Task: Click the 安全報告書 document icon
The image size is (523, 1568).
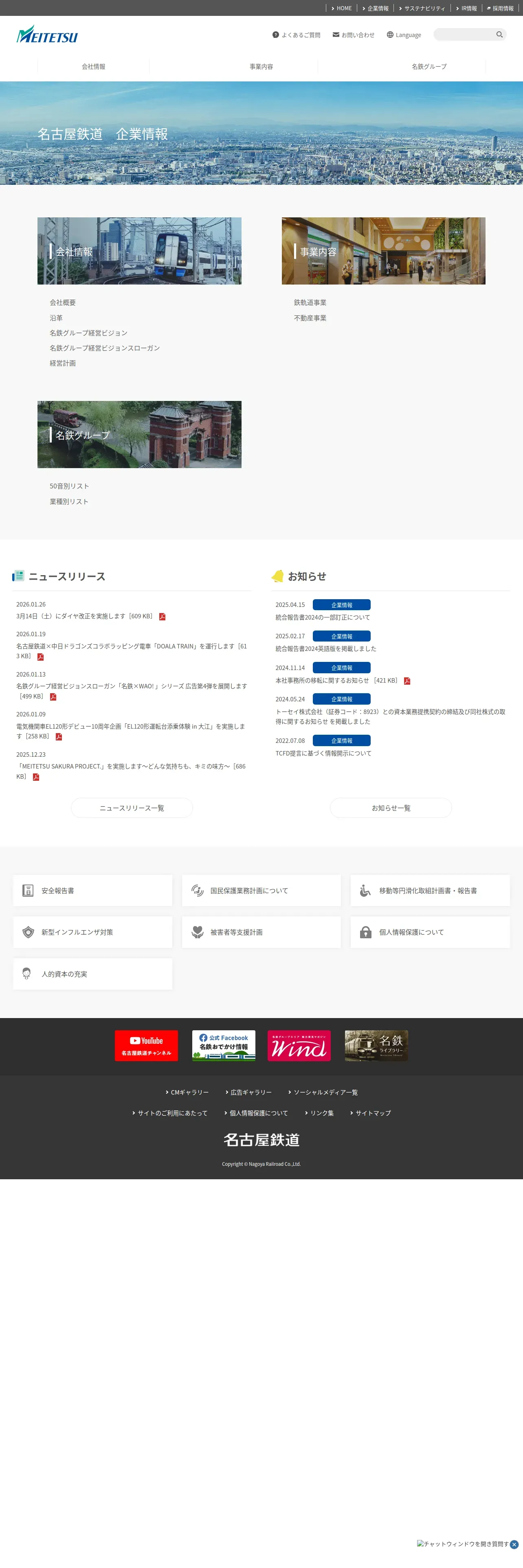Action: [x=28, y=891]
